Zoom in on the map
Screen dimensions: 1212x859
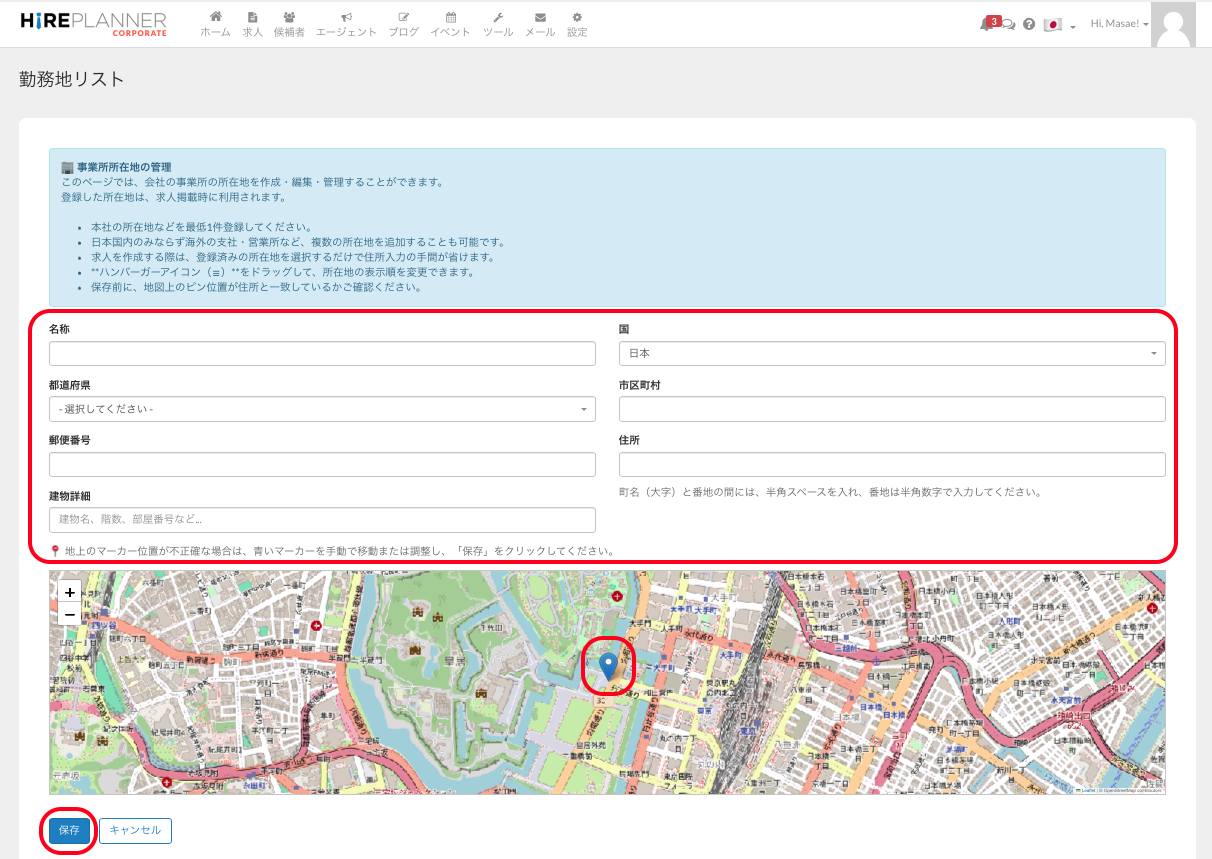click(x=69, y=592)
